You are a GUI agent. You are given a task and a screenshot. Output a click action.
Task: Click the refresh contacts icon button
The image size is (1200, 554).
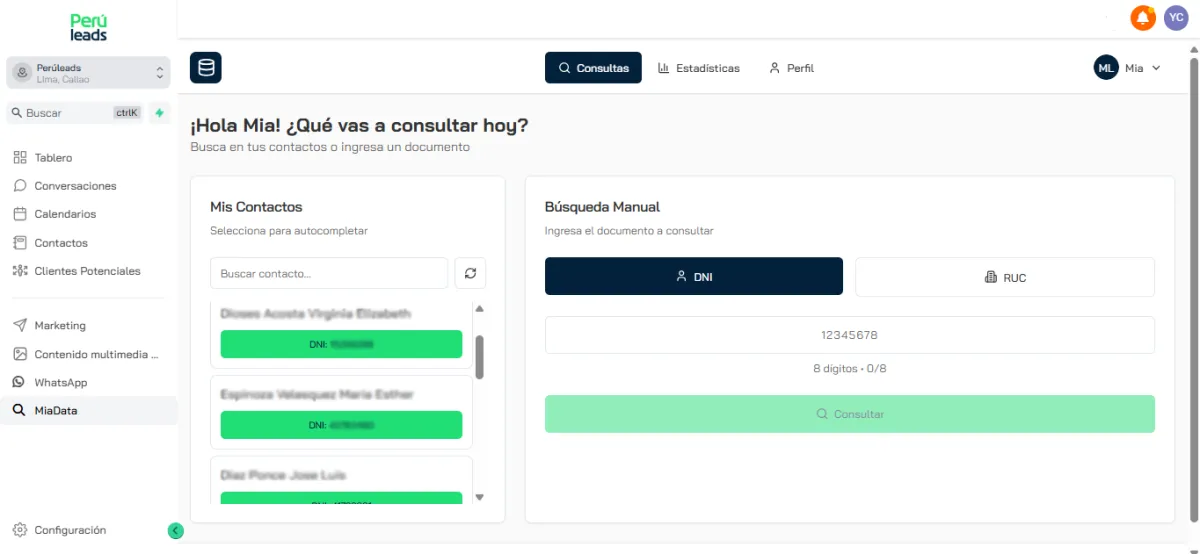point(470,273)
